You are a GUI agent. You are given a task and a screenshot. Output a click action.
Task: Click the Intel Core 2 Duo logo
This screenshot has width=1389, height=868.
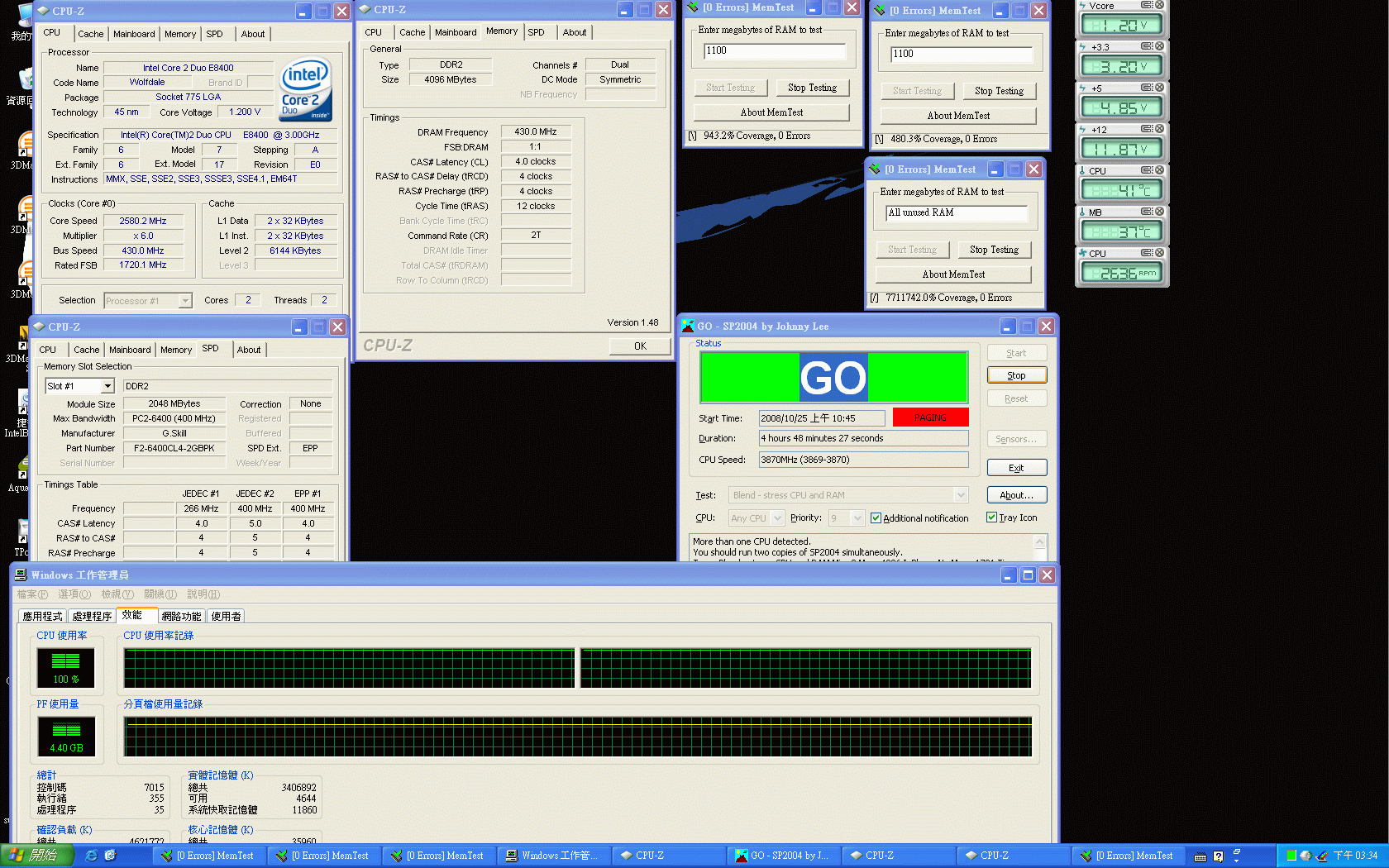305,88
